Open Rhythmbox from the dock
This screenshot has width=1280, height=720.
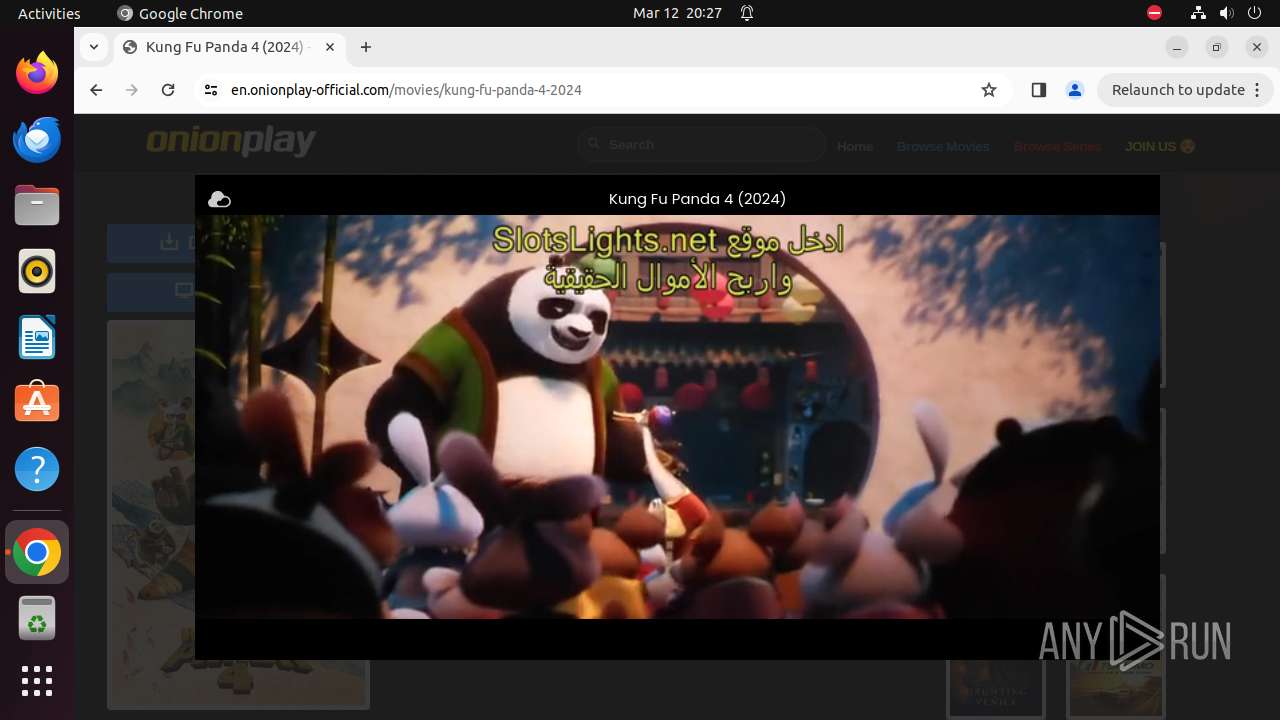37,271
